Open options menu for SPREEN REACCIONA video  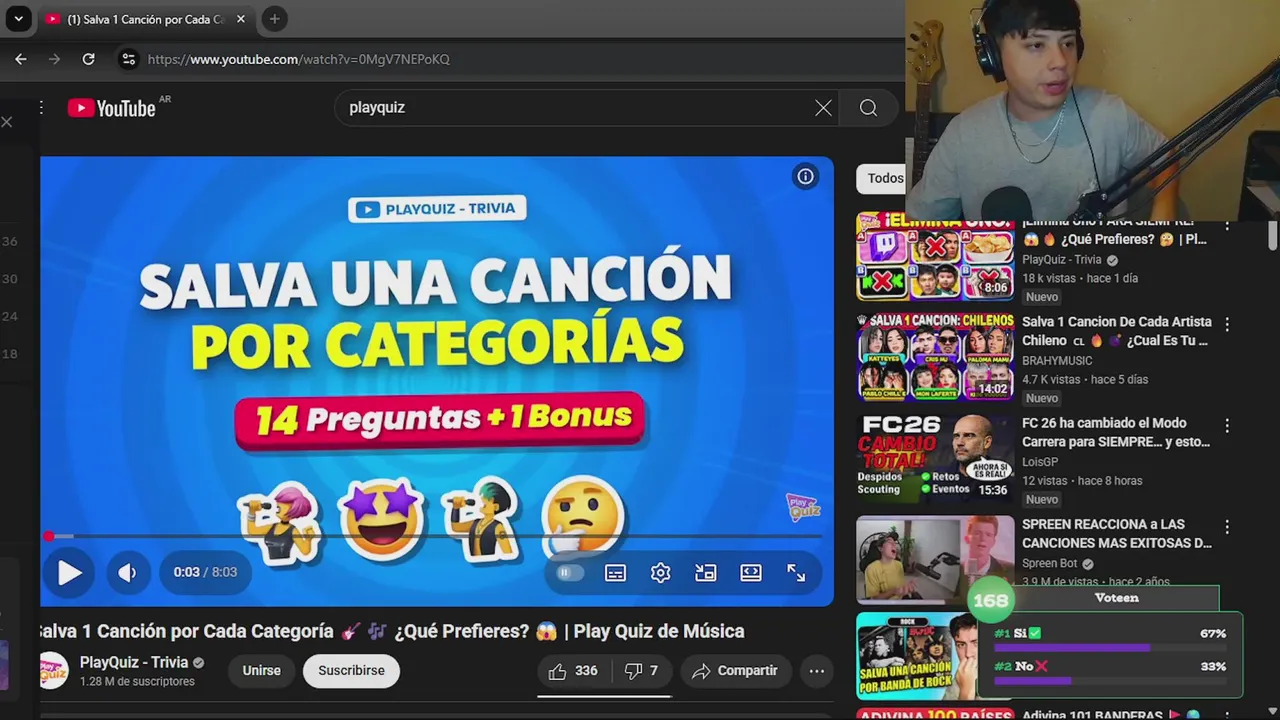coord(1227,526)
